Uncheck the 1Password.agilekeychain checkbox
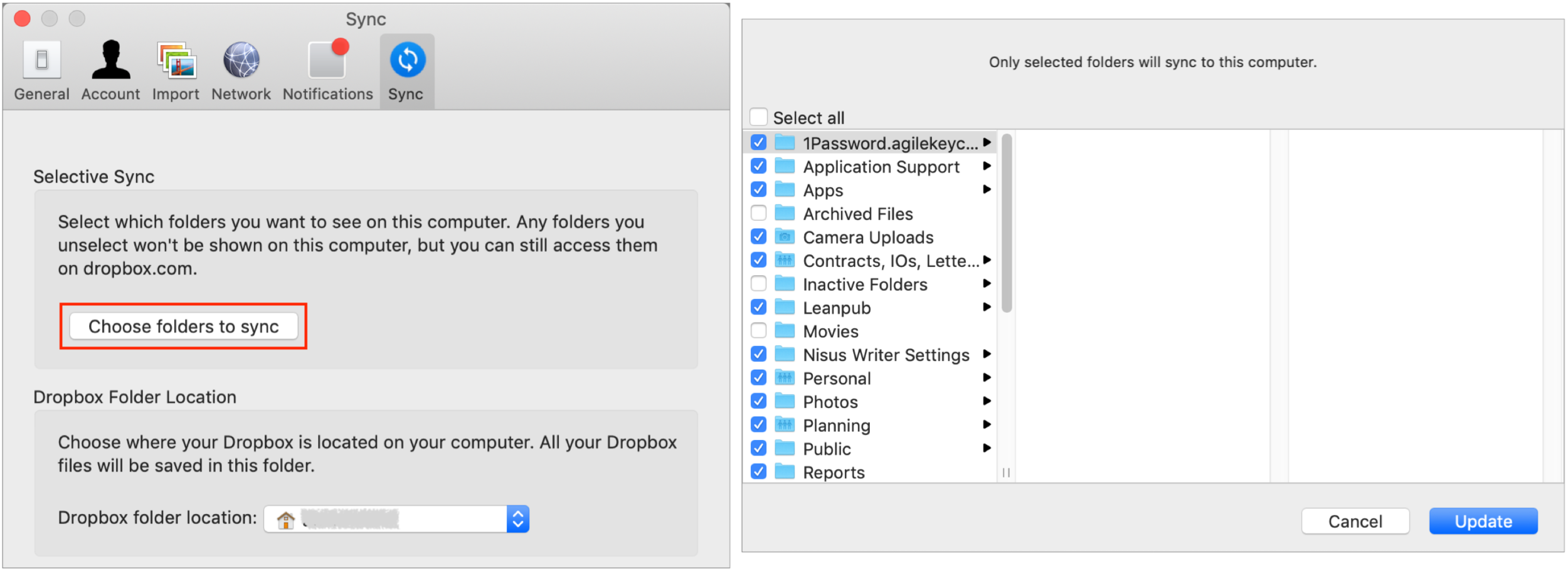Screen dimensions: 1568x571 click(758, 142)
